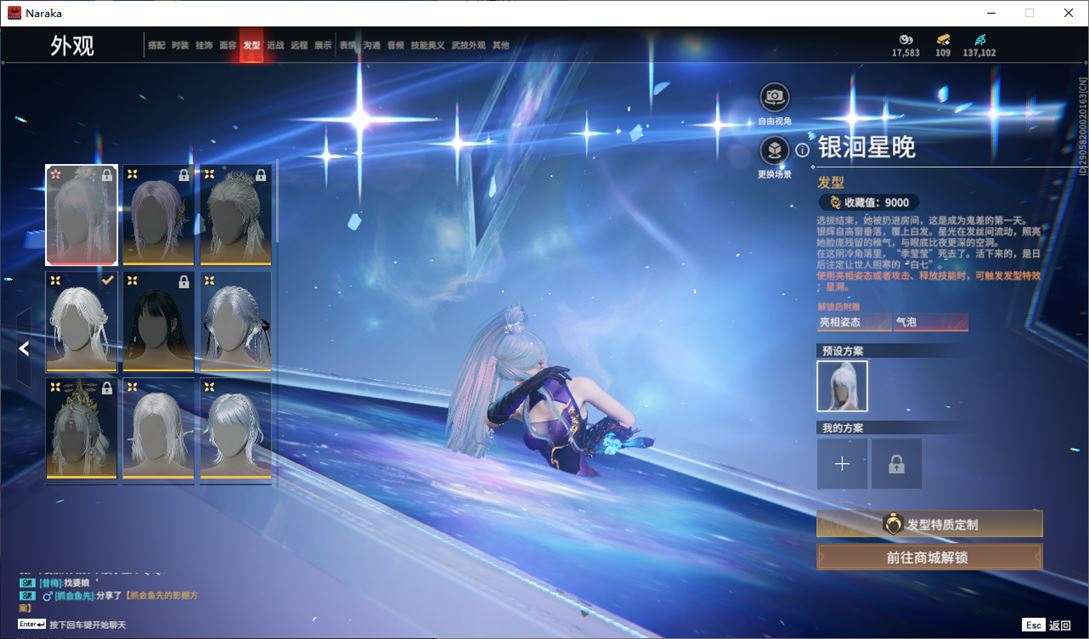Open the 自由视角 free camera icon
Image resolution: width=1089 pixels, height=639 pixels.
pos(774,97)
